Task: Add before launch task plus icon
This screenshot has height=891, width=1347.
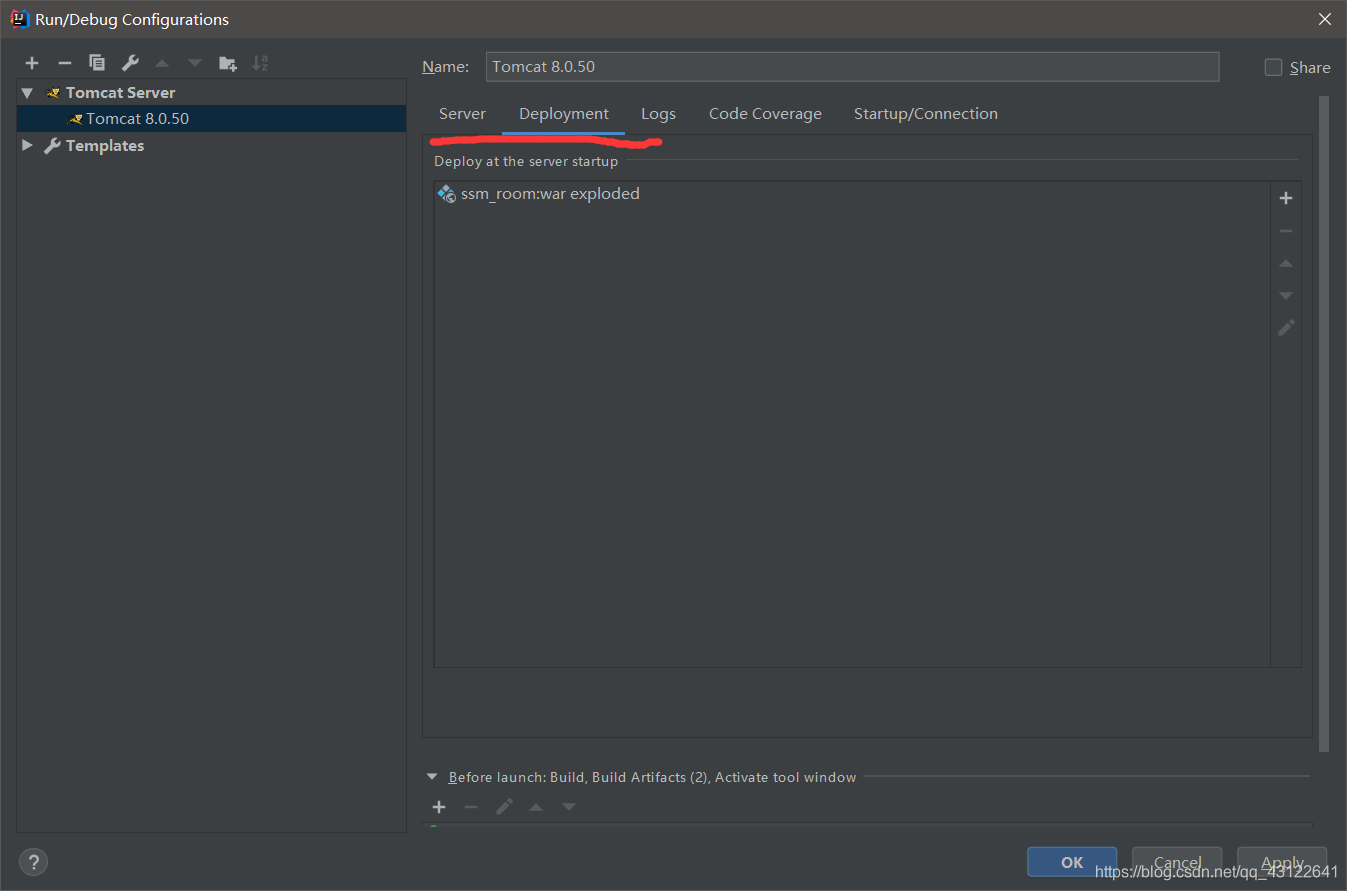Action: click(x=439, y=807)
